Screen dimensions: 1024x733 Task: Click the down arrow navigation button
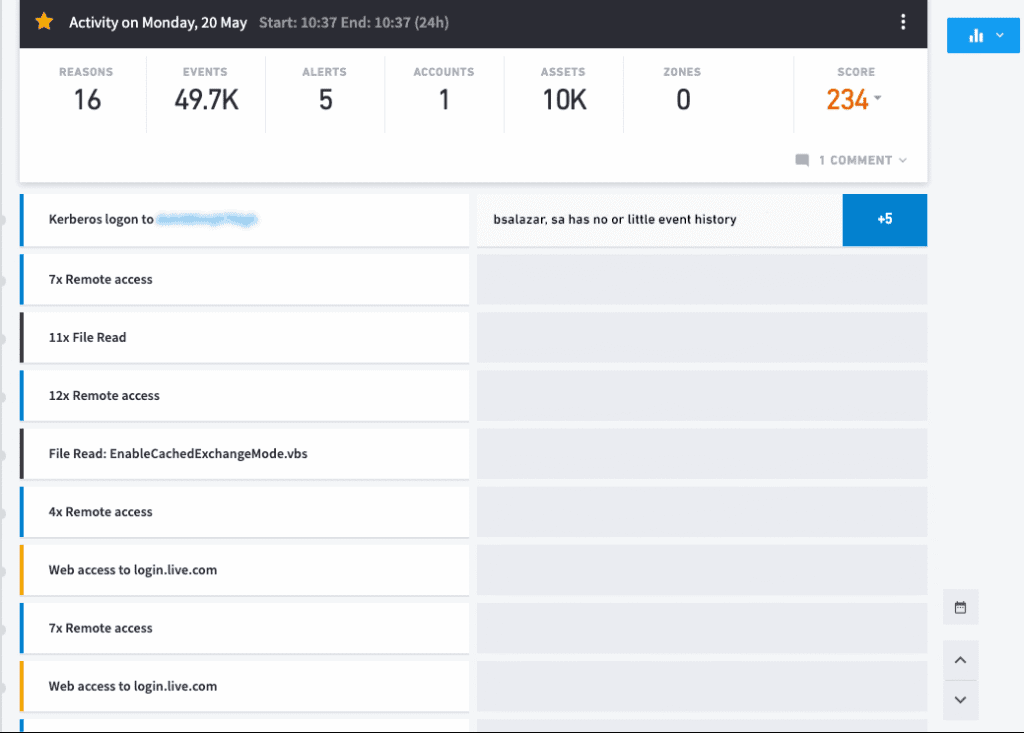click(960, 700)
